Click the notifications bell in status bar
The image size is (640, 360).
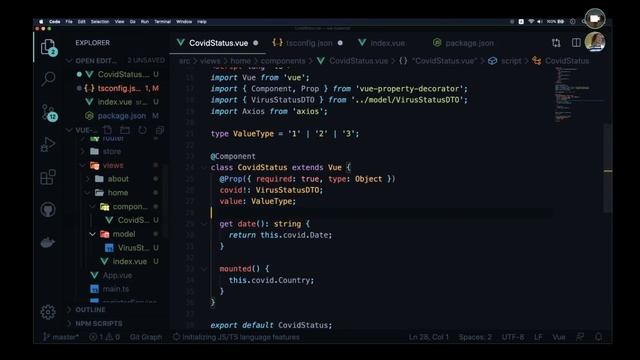click(x=598, y=337)
